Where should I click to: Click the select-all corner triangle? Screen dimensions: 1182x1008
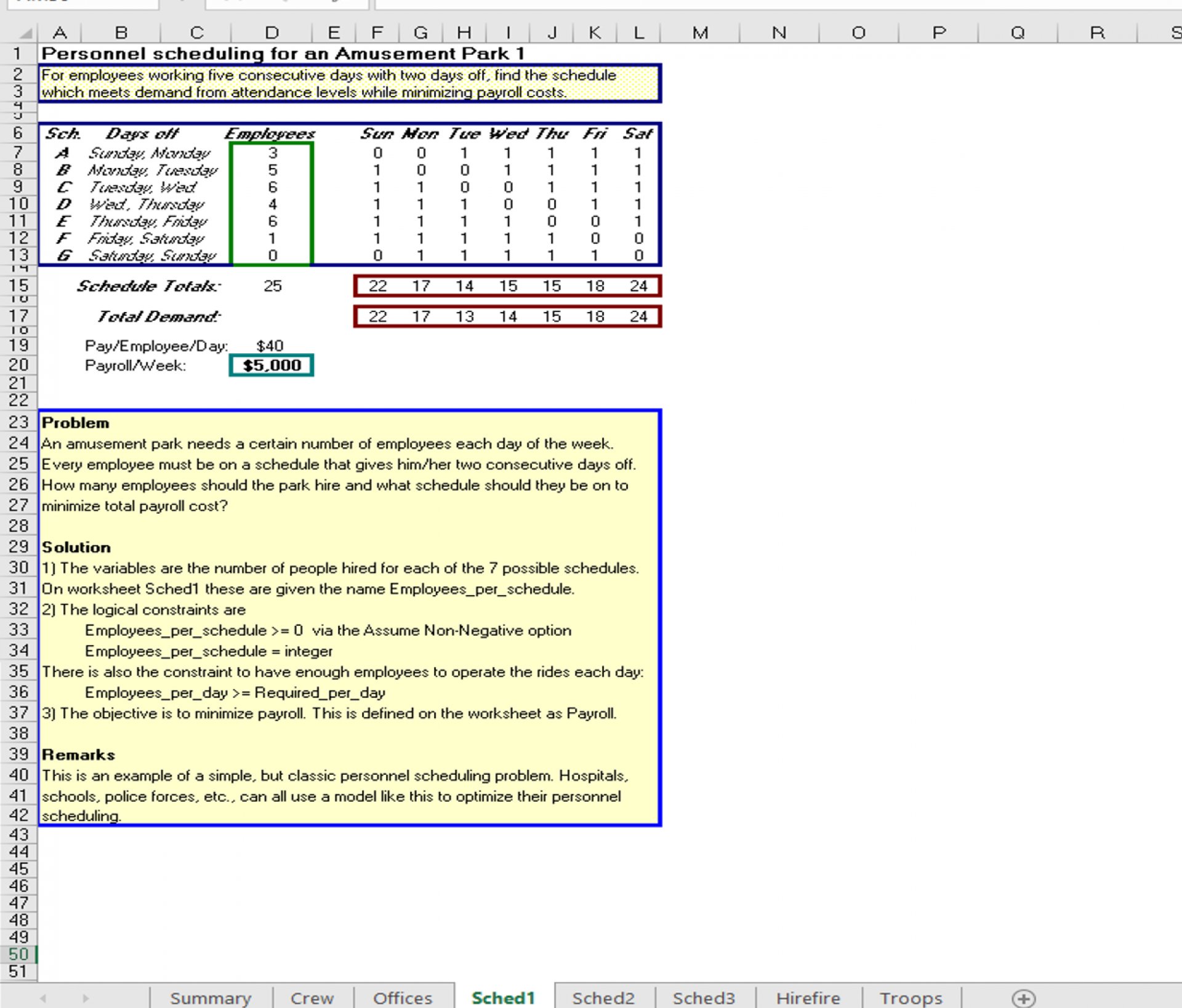[26, 33]
